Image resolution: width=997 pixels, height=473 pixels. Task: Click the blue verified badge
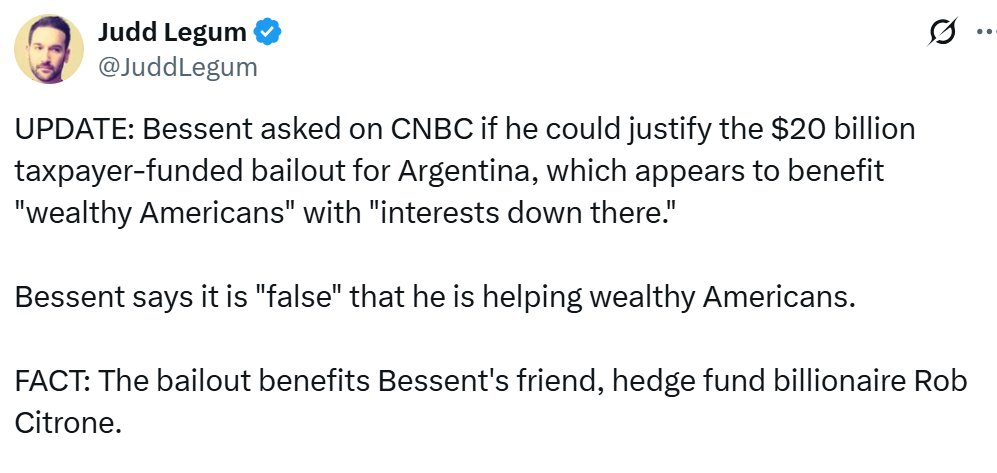[267, 32]
